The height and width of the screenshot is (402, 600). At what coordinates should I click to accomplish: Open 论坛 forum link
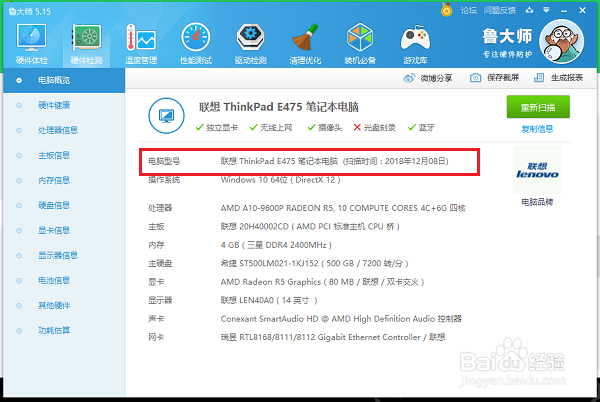pos(469,10)
